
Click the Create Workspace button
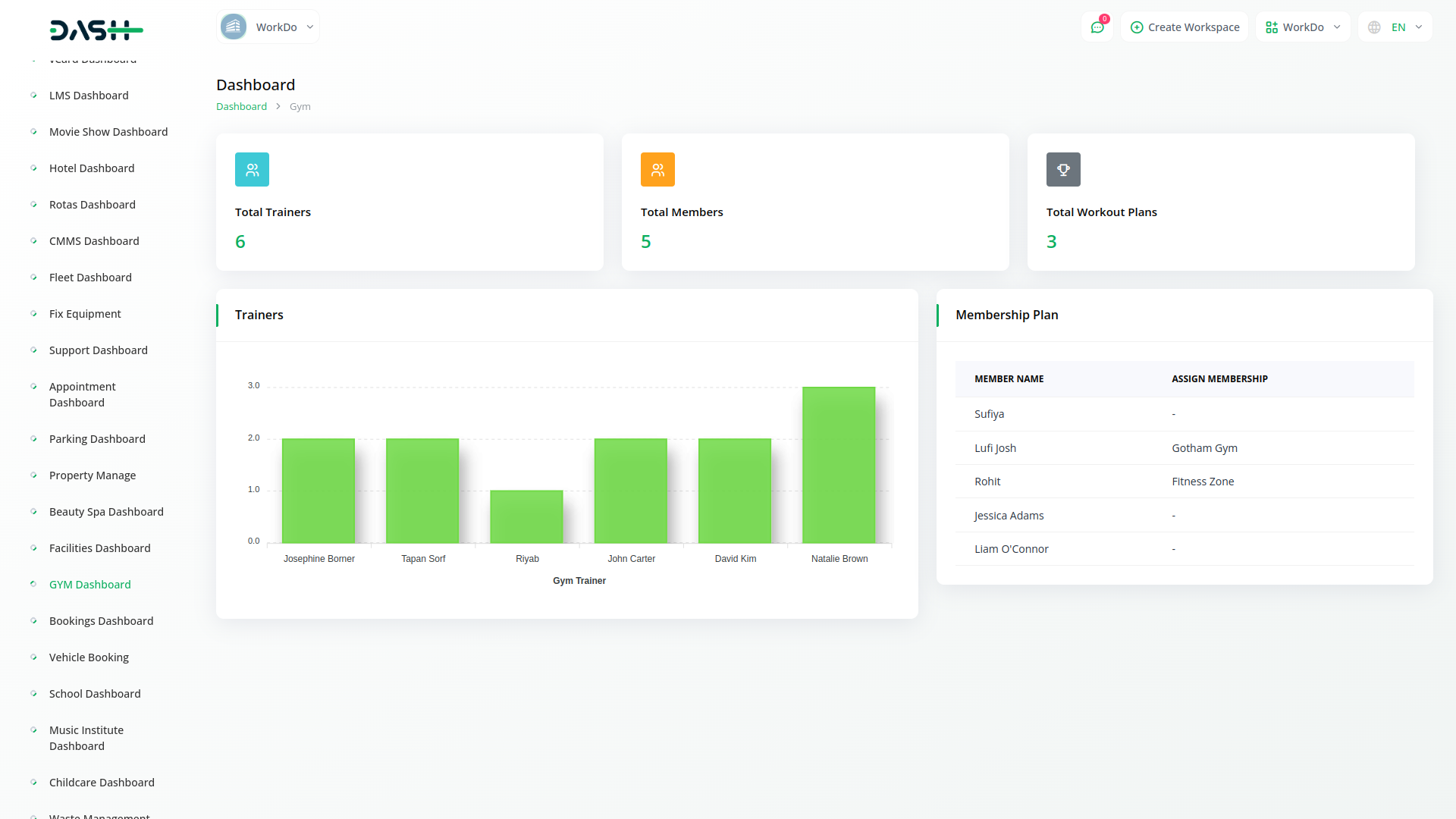(1185, 27)
